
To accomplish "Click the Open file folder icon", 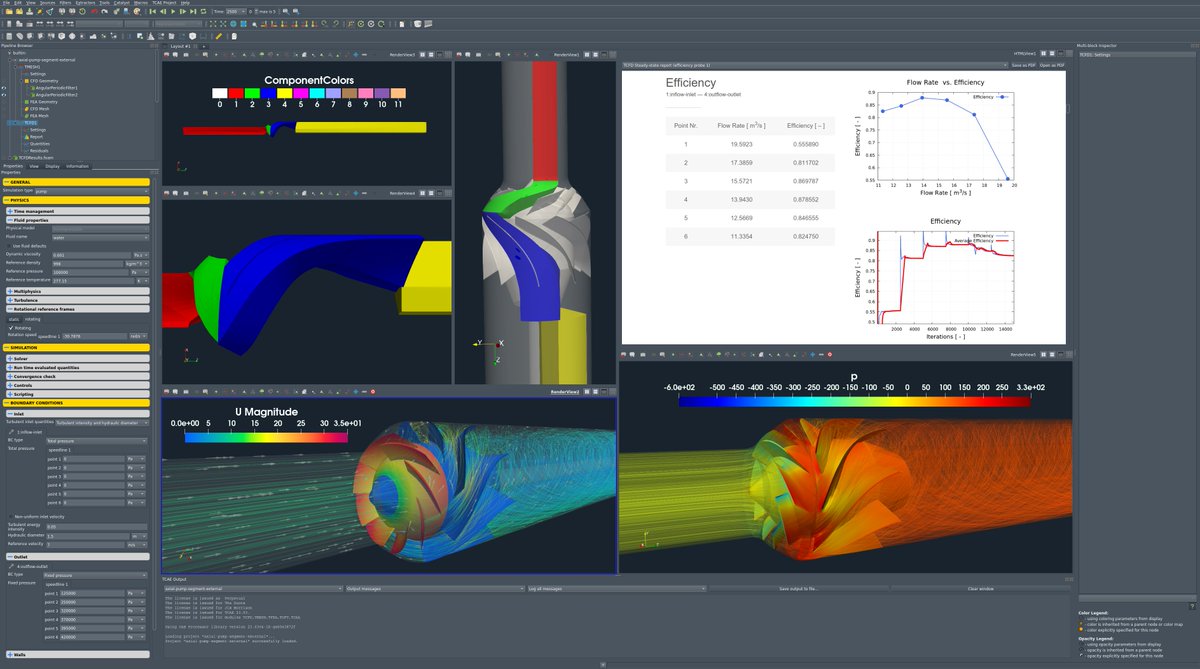I will [x=9, y=11].
